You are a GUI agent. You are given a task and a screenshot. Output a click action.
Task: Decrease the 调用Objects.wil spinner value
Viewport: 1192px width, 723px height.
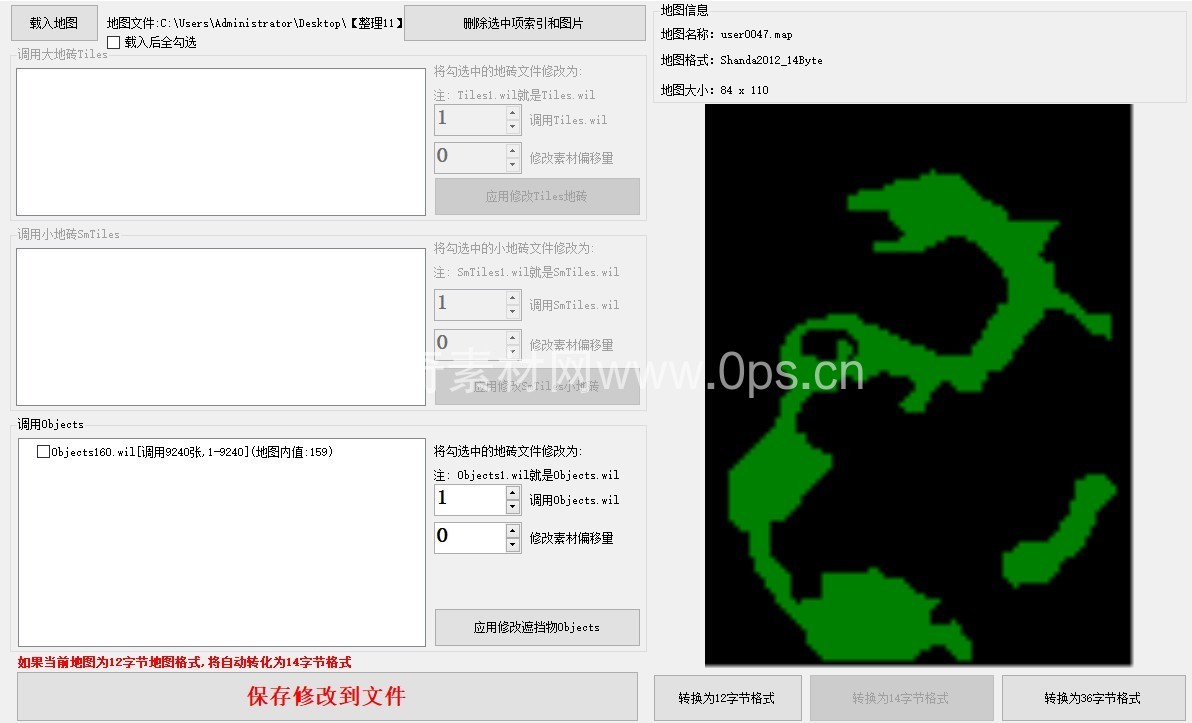pyautogui.click(x=513, y=507)
